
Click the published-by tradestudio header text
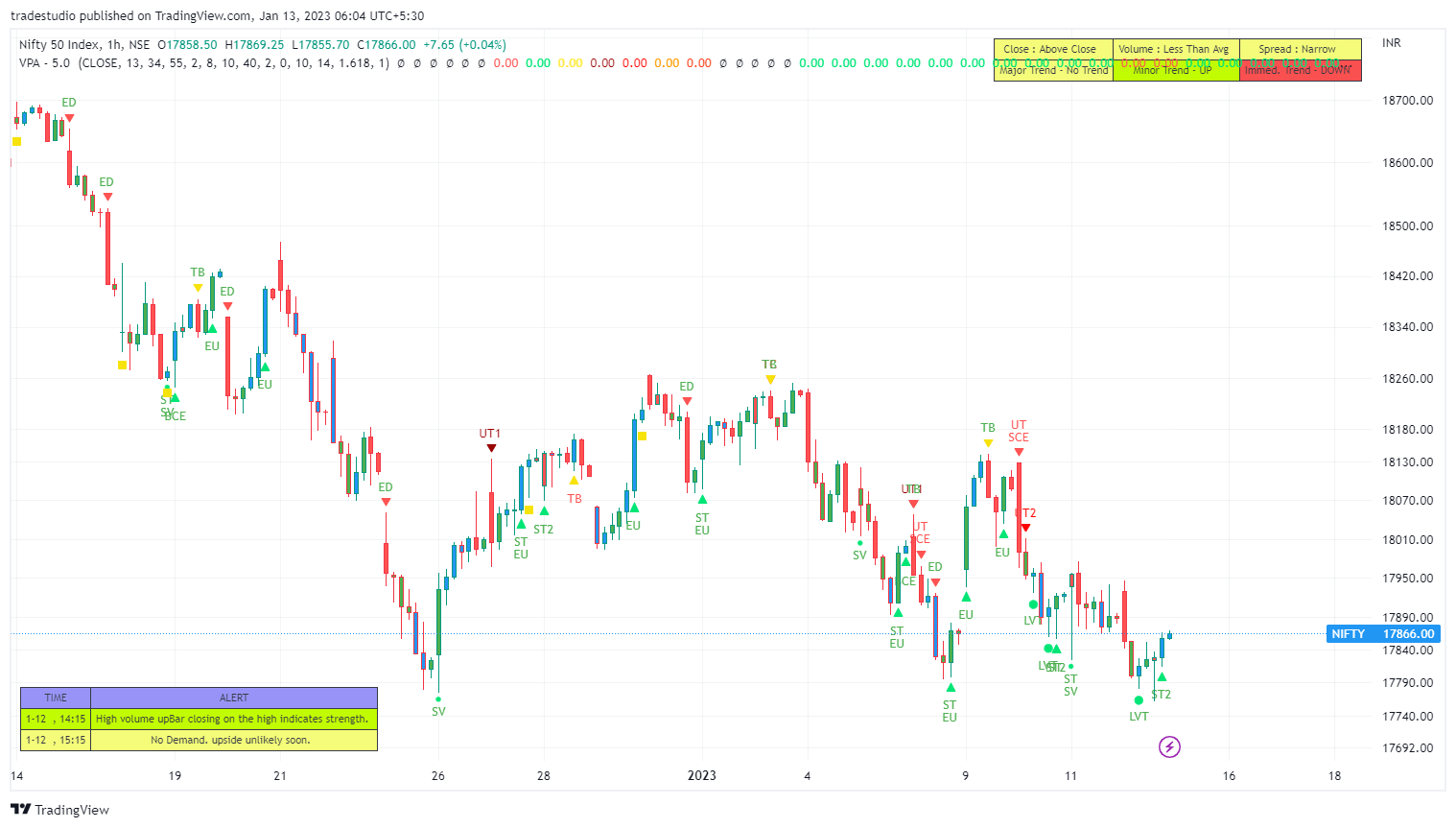[217, 15]
